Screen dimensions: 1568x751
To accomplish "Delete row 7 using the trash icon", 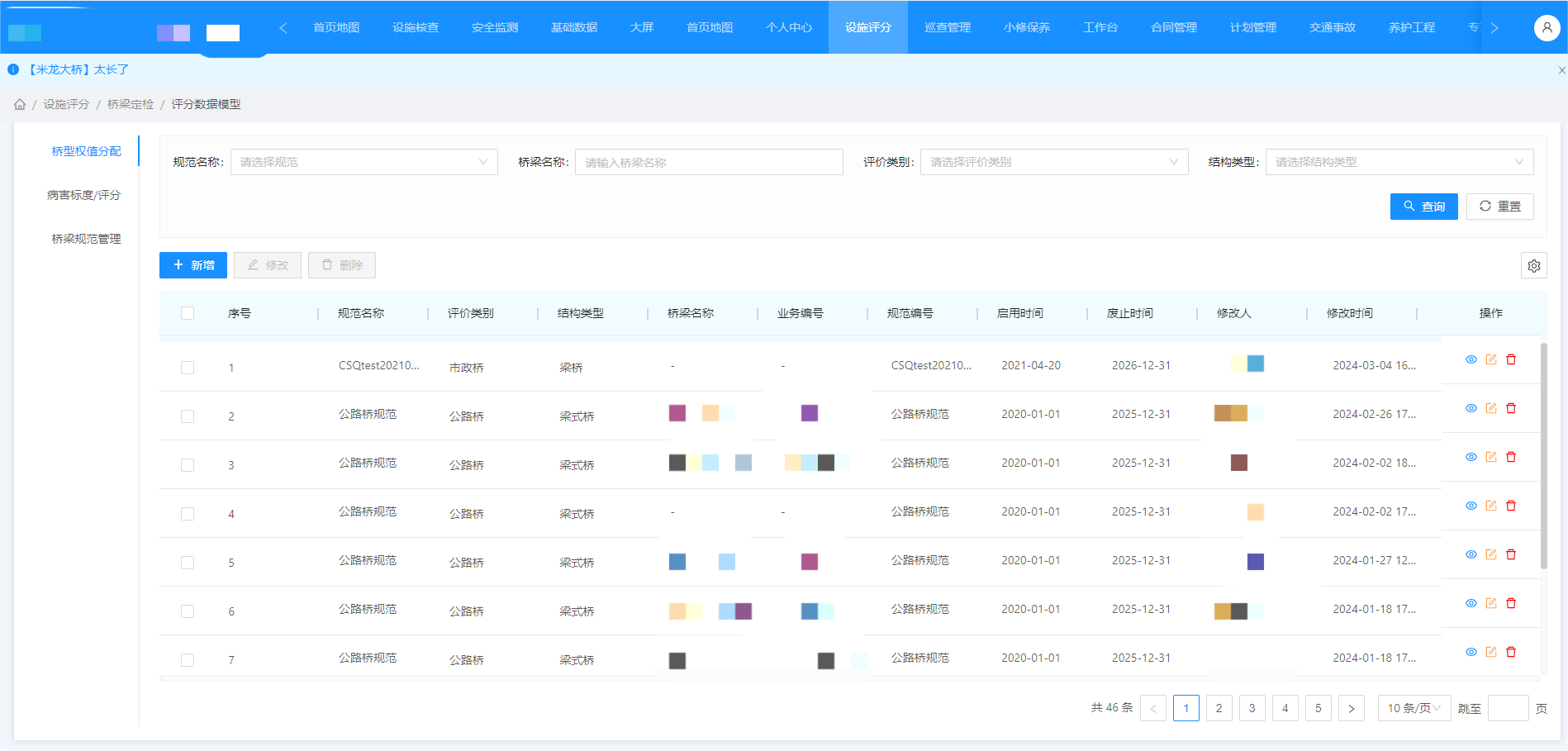I will pyautogui.click(x=1511, y=652).
